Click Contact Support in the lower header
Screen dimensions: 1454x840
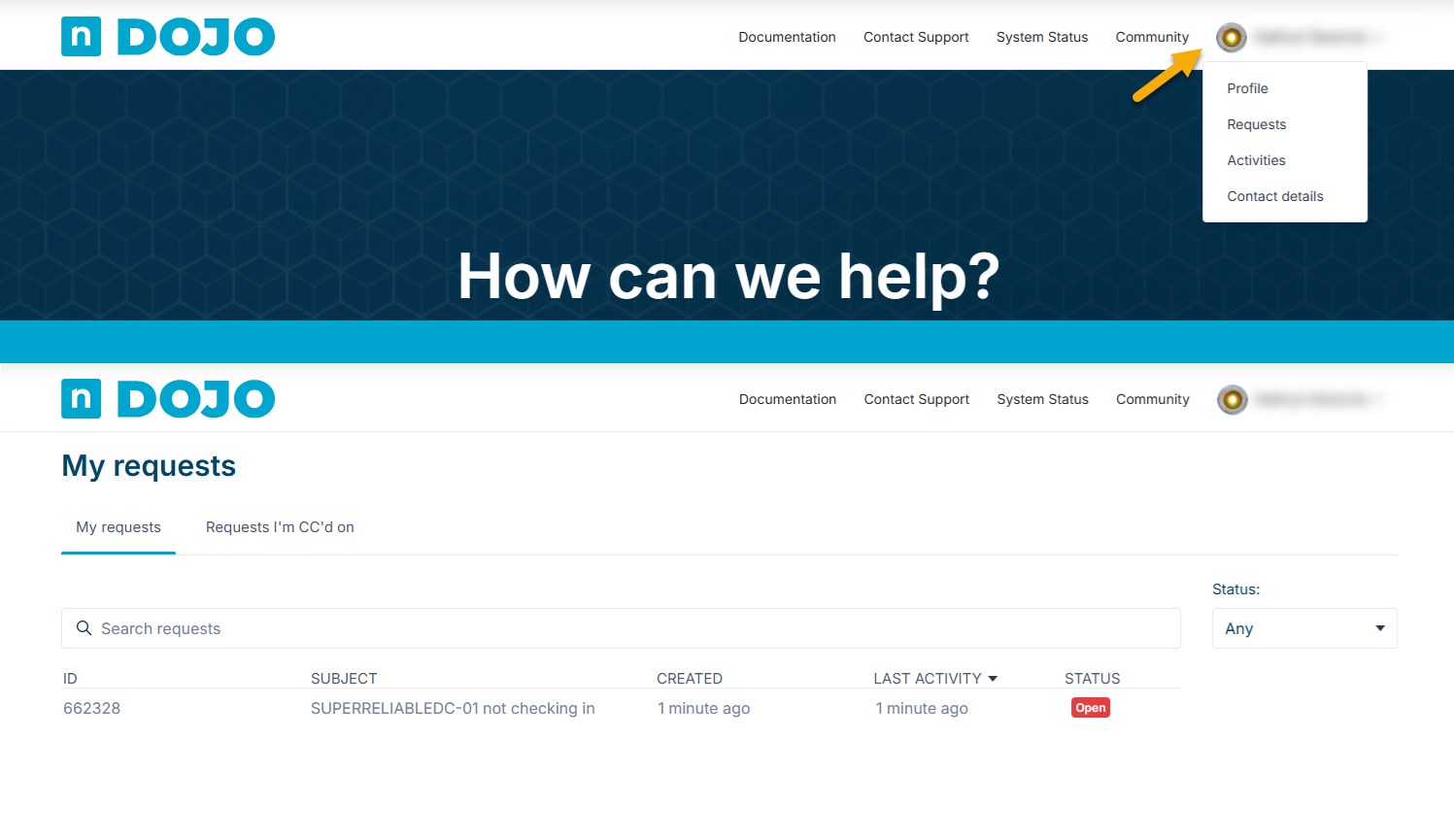click(x=916, y=399)
